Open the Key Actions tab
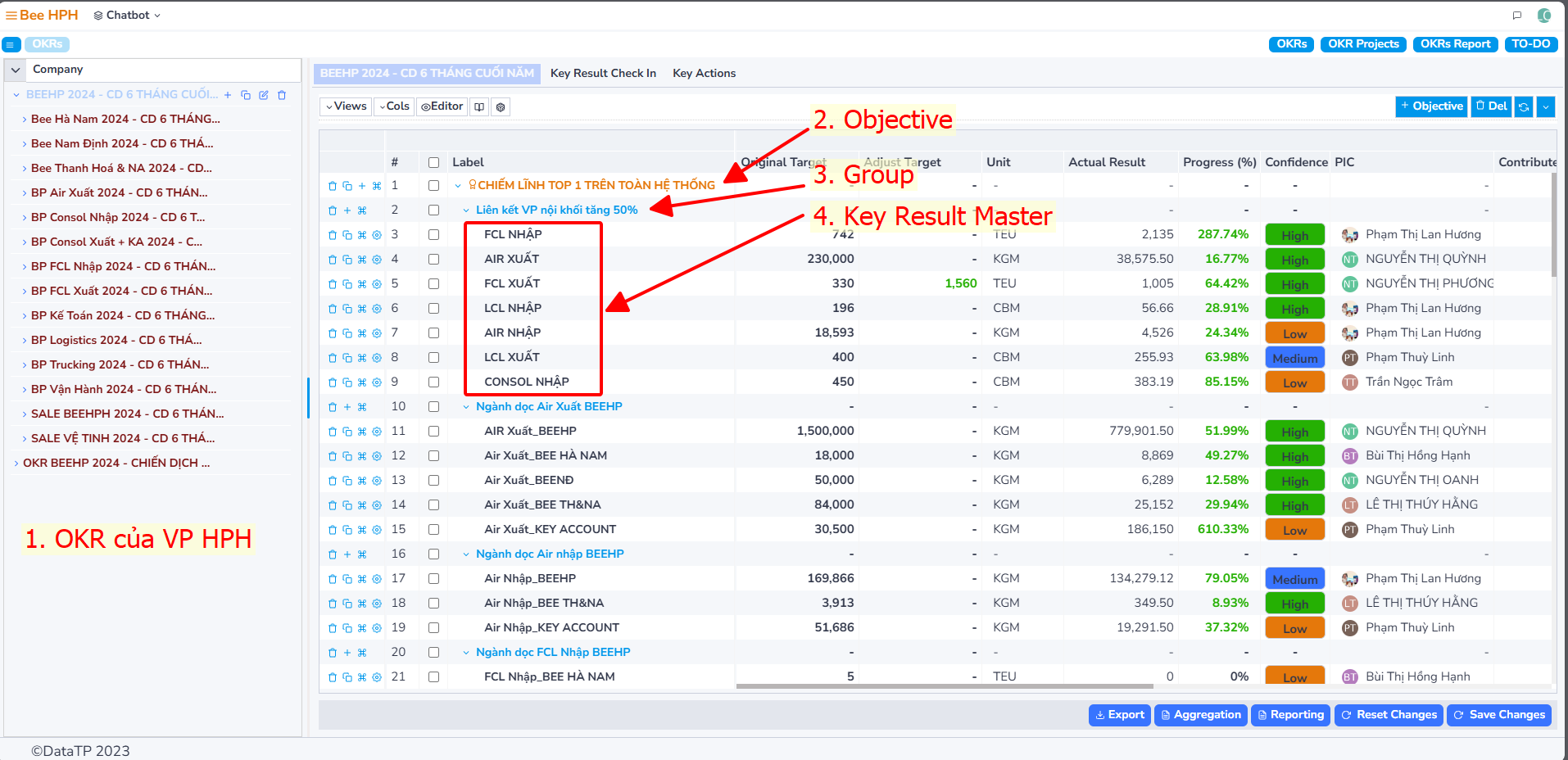1568x760 pixels. (x=704, y=74)
